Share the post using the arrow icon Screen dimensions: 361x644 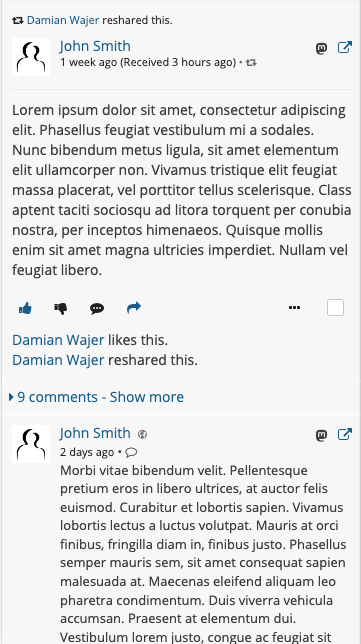(x=134, y=308)
